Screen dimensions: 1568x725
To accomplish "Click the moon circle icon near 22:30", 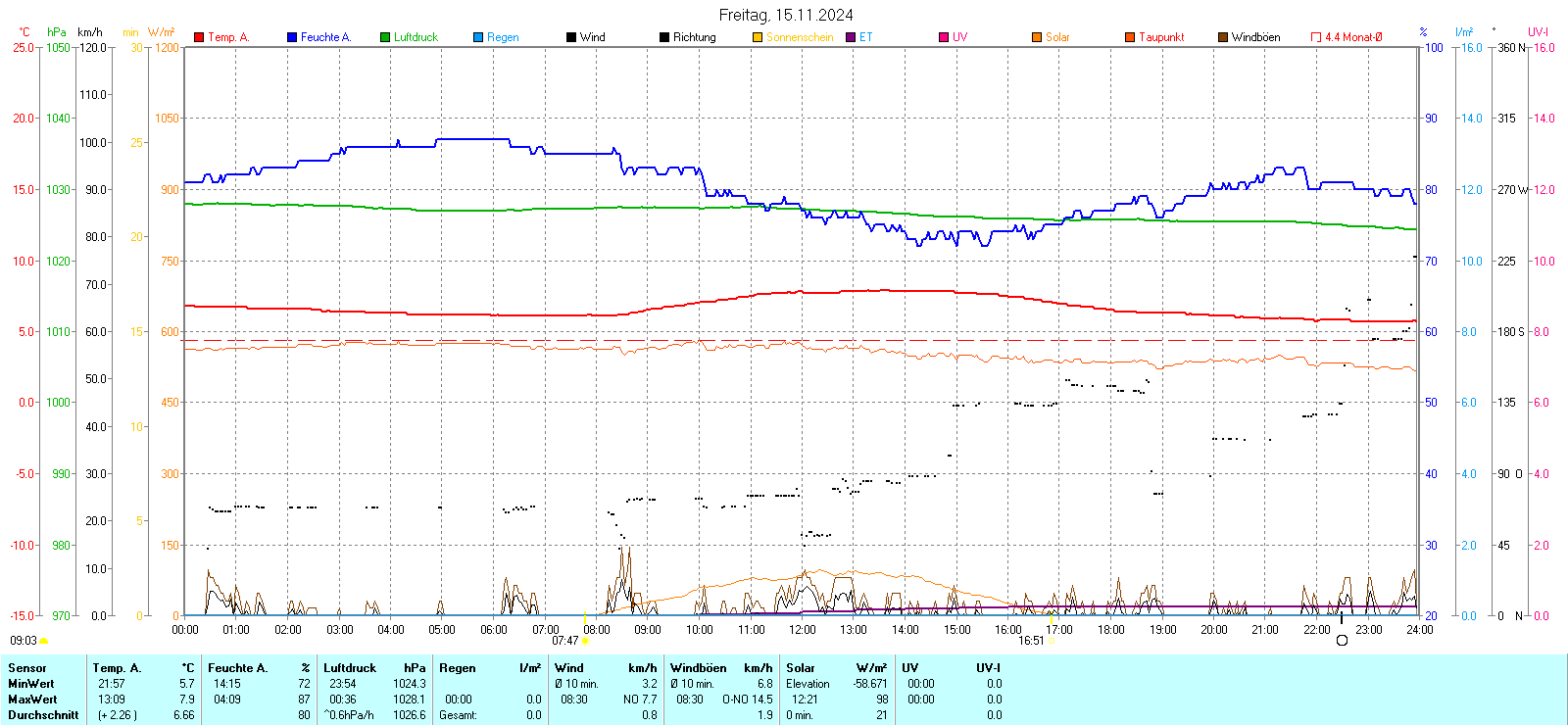I will point(1342,641).
